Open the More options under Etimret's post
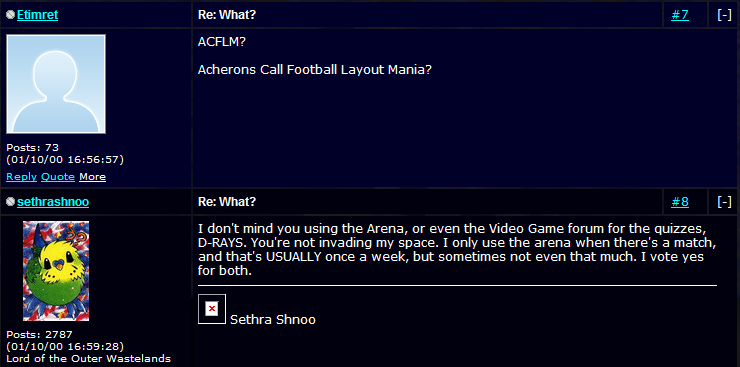The height and width of the screenshot is (367, 740). [x=92, y=177]
